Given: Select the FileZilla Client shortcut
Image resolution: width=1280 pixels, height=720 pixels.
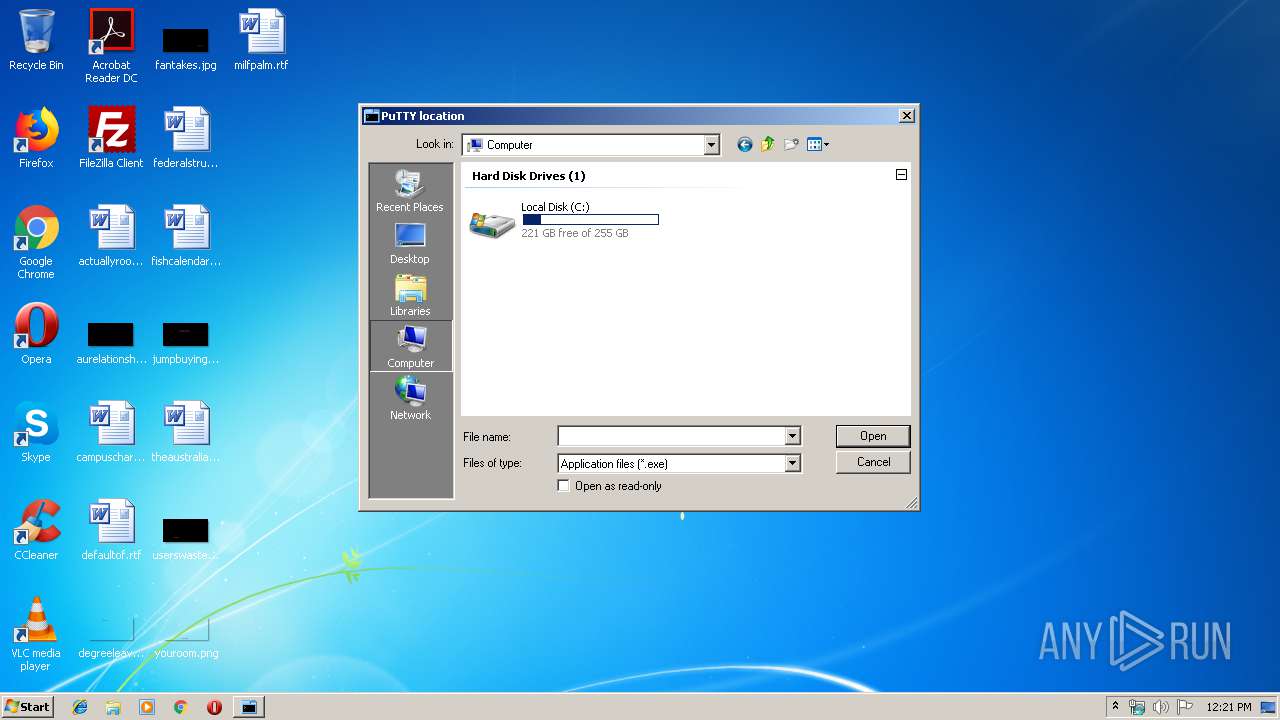Looking at the screenshot, I should pyautogui.click(x=111, y=138).
